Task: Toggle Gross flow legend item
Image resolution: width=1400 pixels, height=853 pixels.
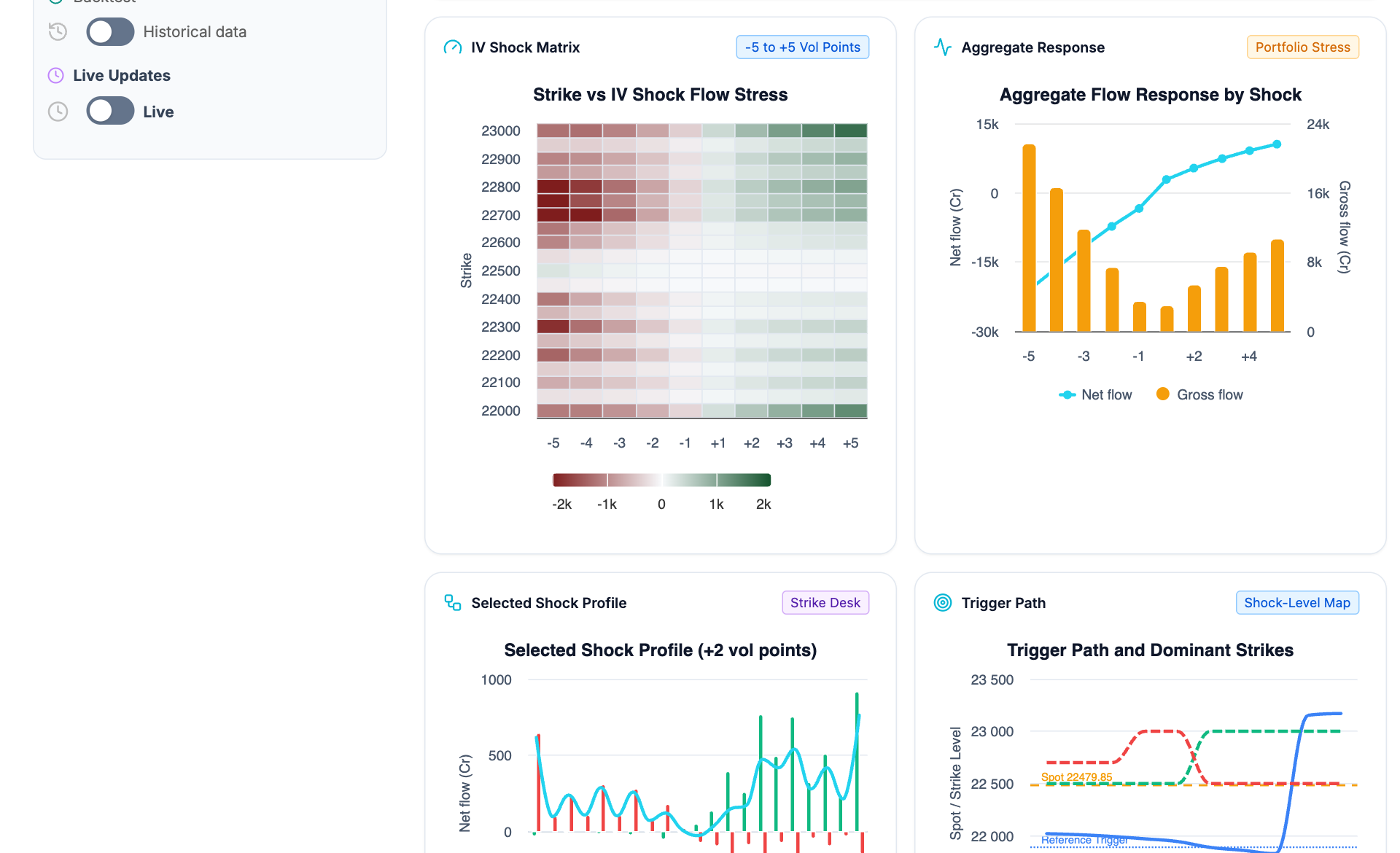Action: (x=1200, y=394)
